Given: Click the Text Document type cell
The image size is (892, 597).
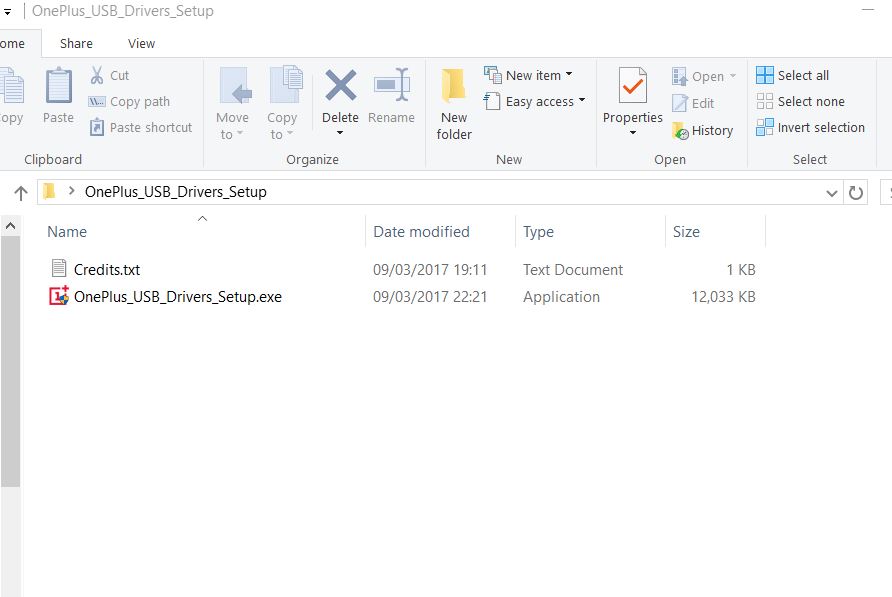Looking at the screenshot, I should 573,269.
